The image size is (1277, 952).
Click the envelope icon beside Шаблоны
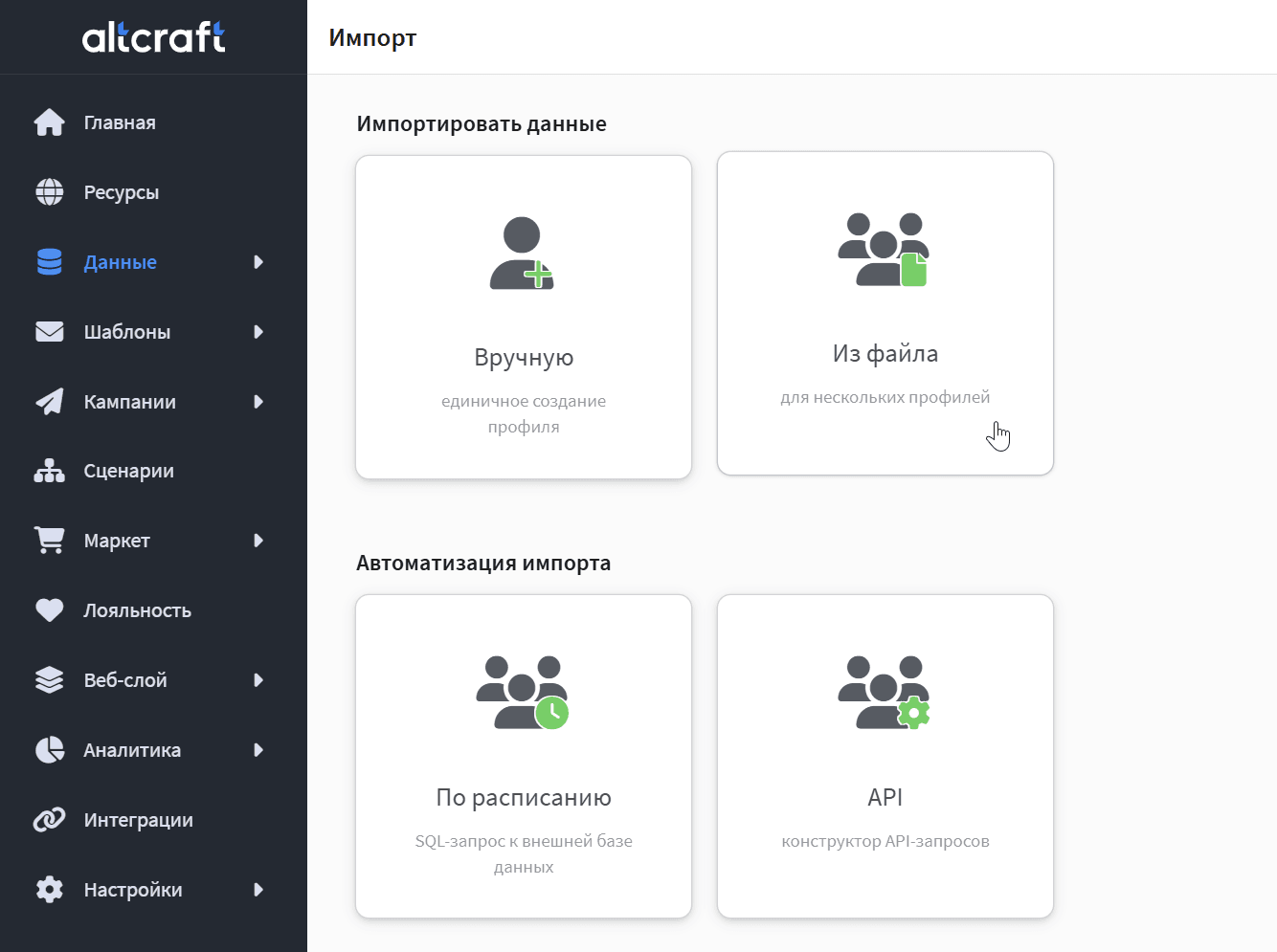50,332
